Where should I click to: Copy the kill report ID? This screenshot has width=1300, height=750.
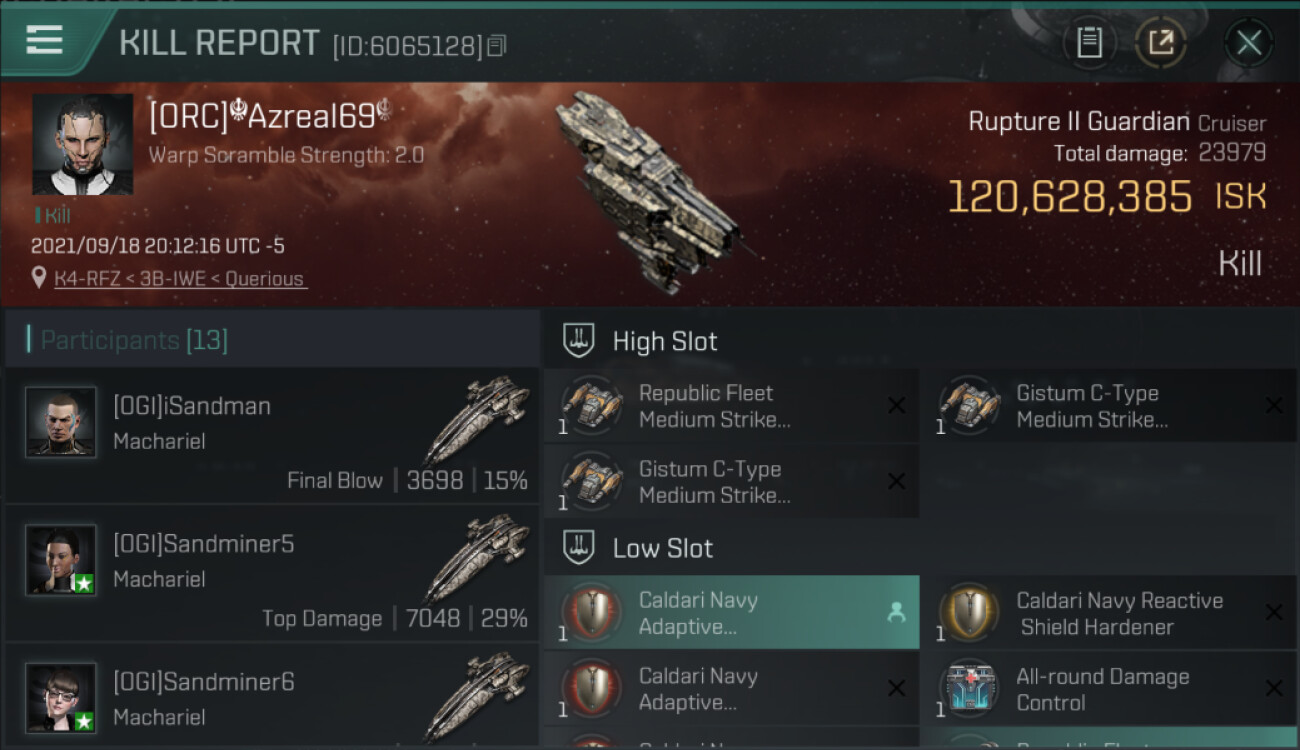[x=497, y=46]
